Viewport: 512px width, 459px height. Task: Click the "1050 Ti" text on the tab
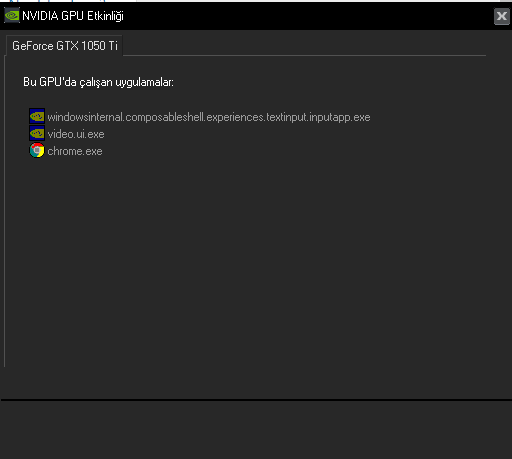[99, 46]
